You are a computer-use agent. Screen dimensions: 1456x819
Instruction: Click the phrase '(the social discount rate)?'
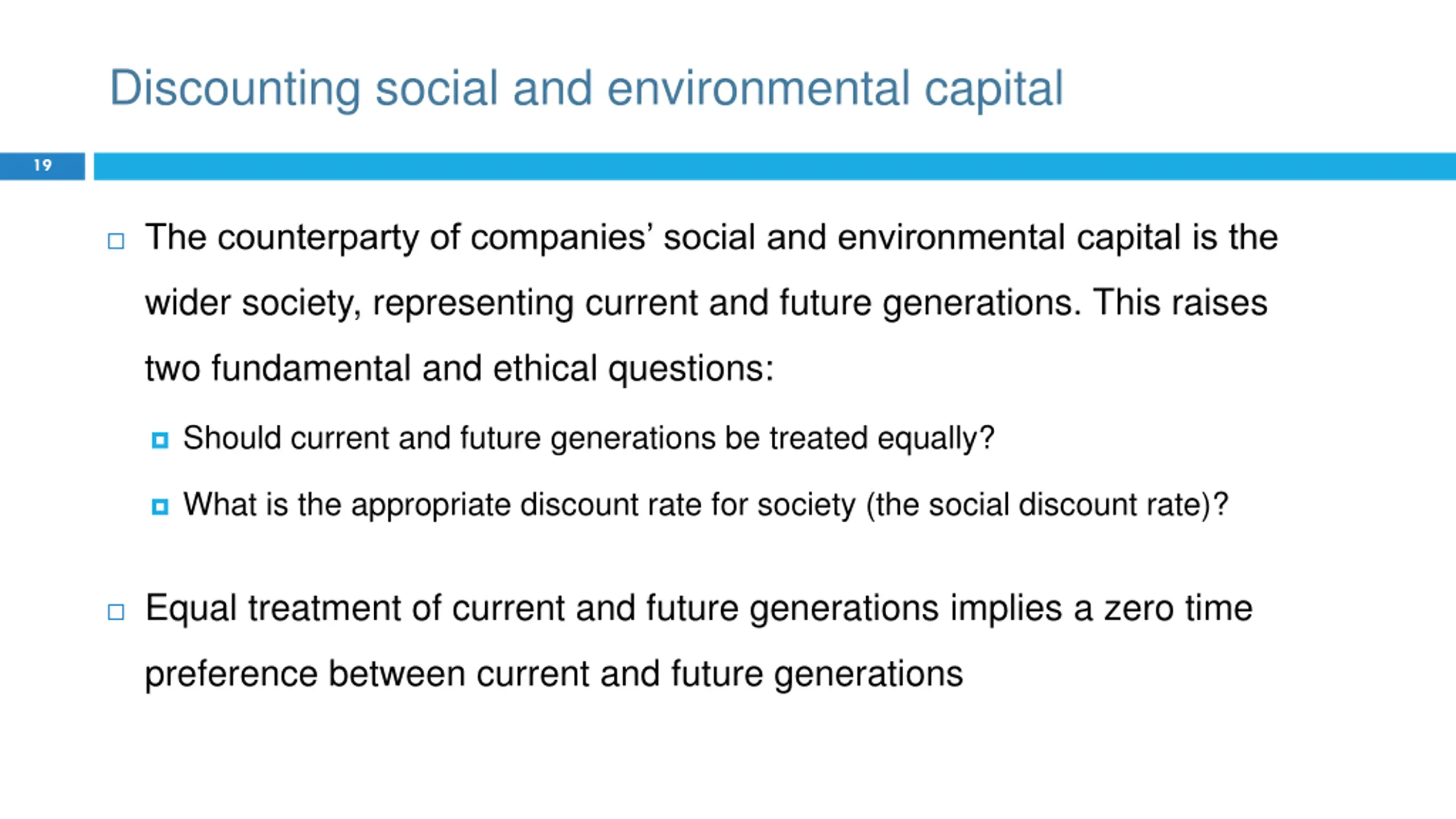[x=1047, y=505]
